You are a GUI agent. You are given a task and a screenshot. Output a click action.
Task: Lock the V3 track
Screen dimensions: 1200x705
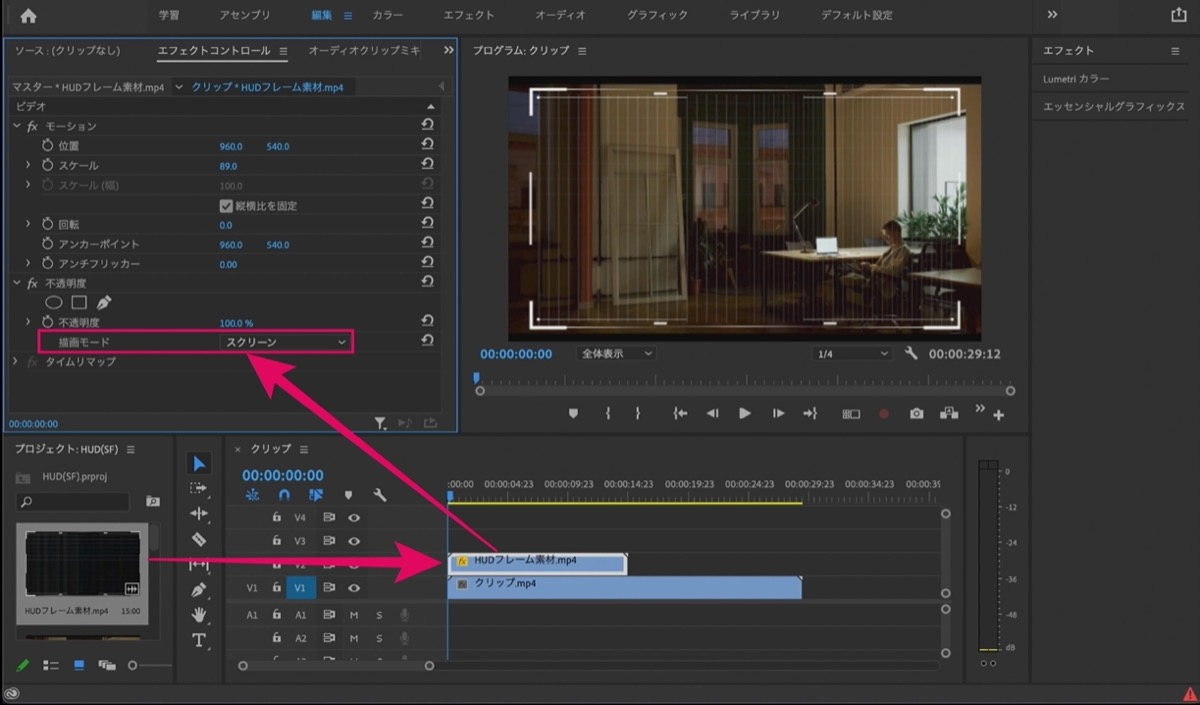[277, 541]
